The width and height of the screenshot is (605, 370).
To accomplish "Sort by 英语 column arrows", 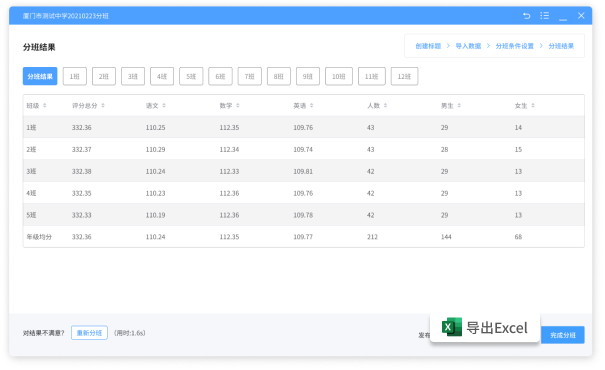I will tap(311, 105).
